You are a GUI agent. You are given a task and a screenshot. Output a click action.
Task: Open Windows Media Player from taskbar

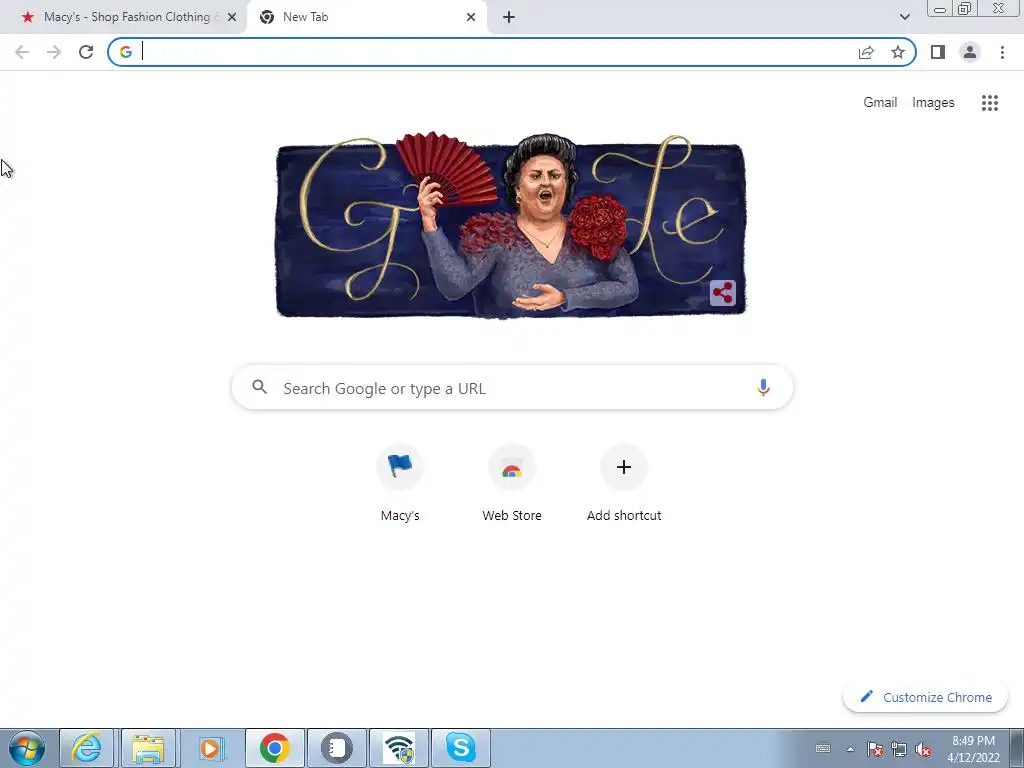(x=210, y=748)
